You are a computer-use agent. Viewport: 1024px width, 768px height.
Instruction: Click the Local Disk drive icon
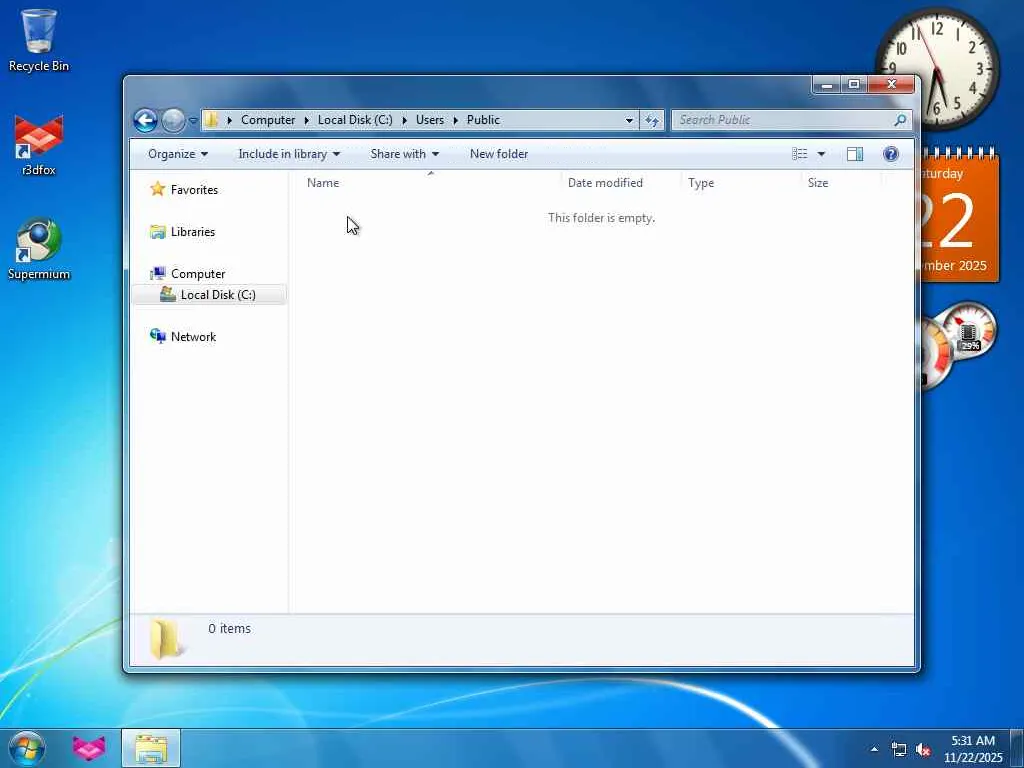(168, 295)
